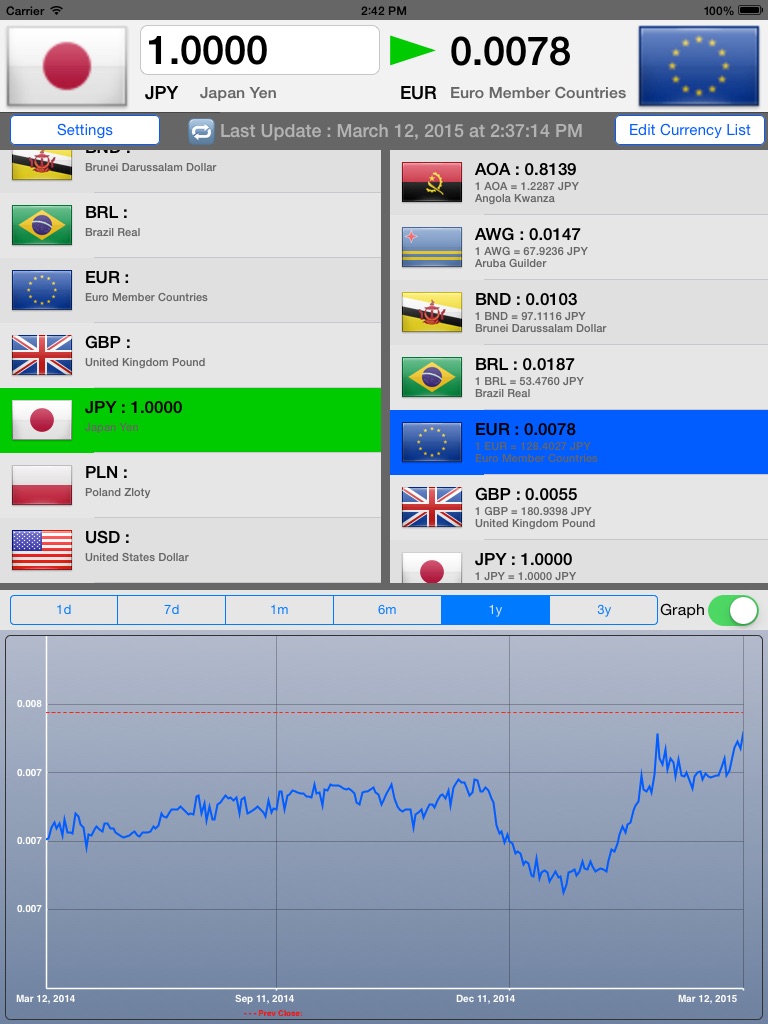Screen dimensions: 768x1024
Task: Tap the Dec 11, 2014 axis label
Action: point(485,999)
